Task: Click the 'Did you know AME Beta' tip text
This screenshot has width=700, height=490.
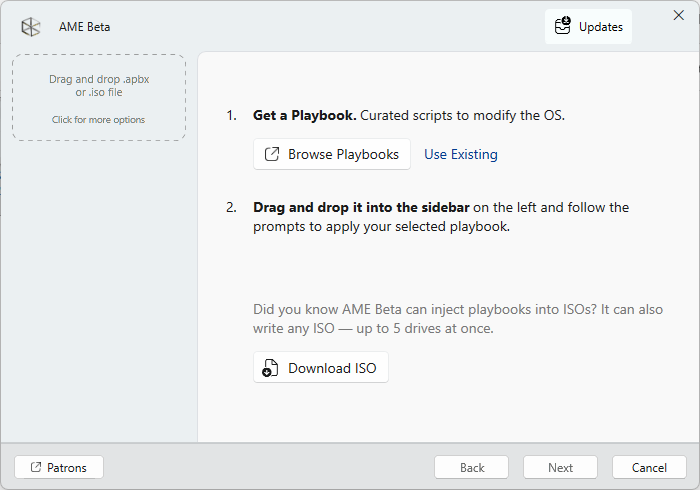Action: tap(458, 319)
